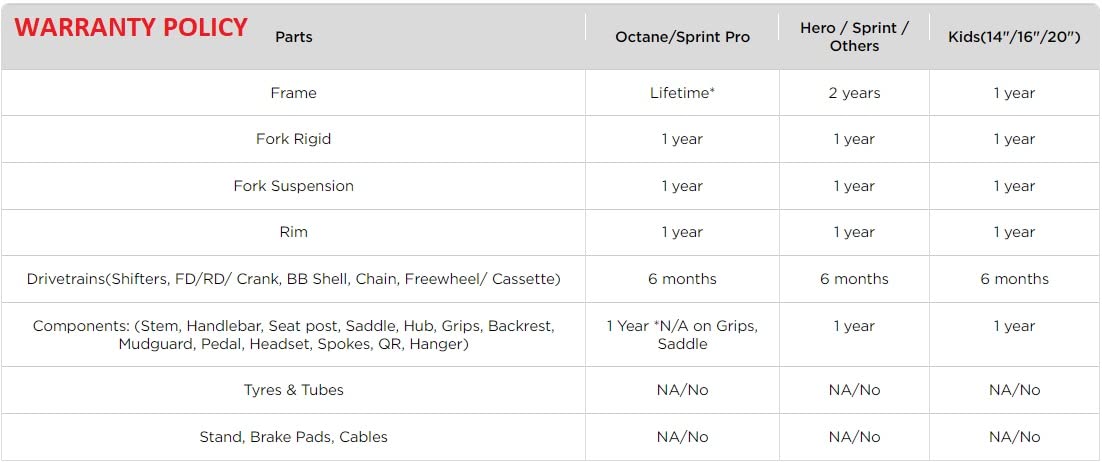Click the Fork Rigid row label
The image size is (1102, 462).
293,139
